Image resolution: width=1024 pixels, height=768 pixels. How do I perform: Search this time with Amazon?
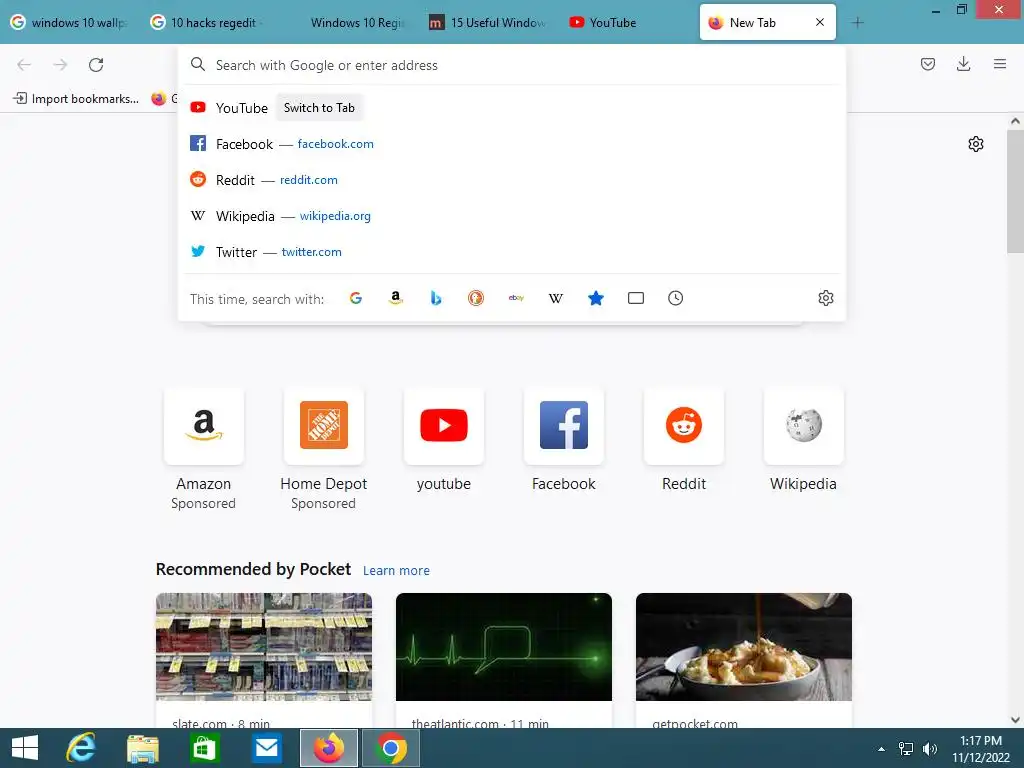(x=396, y=298)
